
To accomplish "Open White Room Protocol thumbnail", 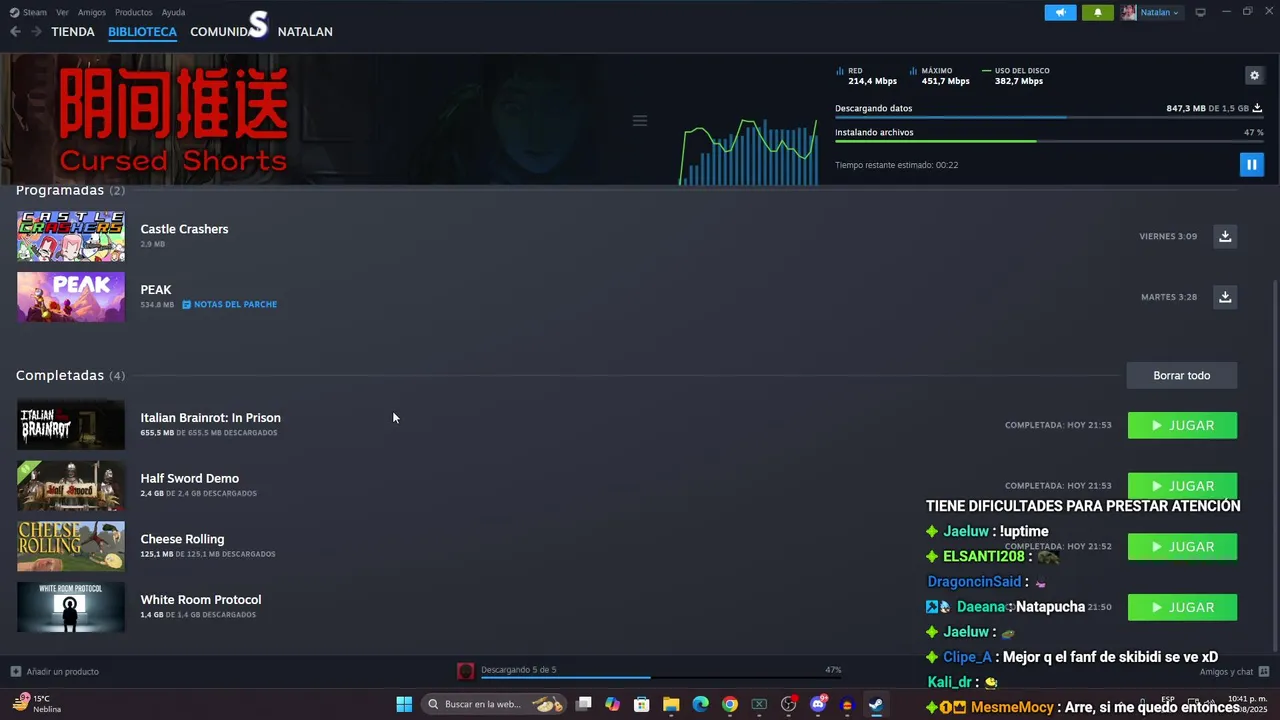I will click(x=70, y=607).
